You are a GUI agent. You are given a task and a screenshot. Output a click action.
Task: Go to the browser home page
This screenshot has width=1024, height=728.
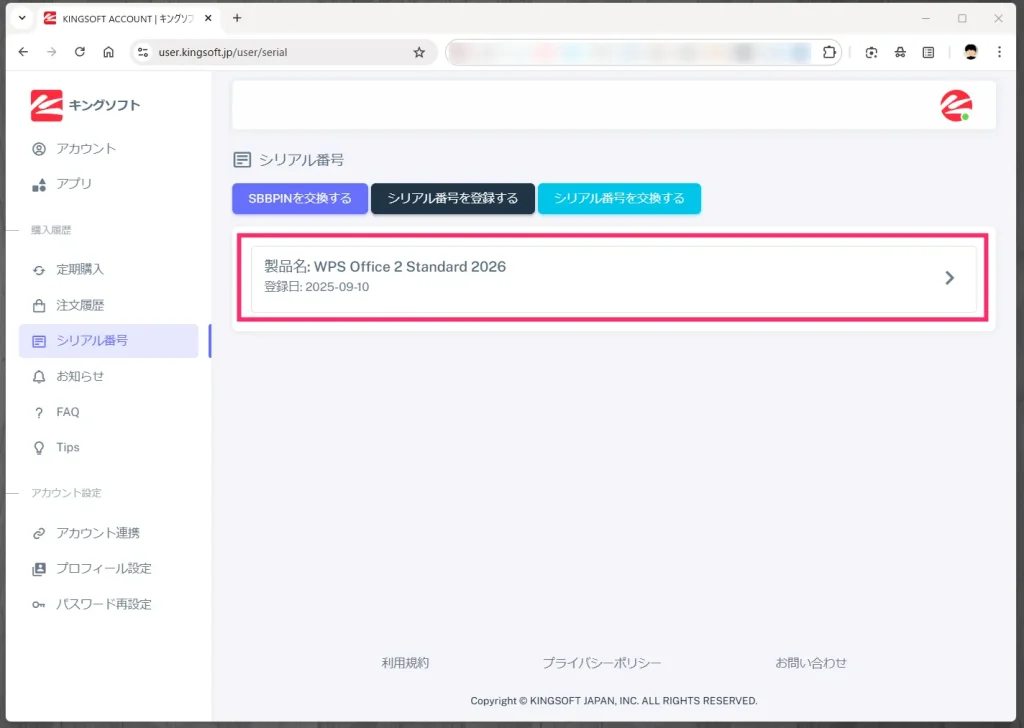pos(108,52)
